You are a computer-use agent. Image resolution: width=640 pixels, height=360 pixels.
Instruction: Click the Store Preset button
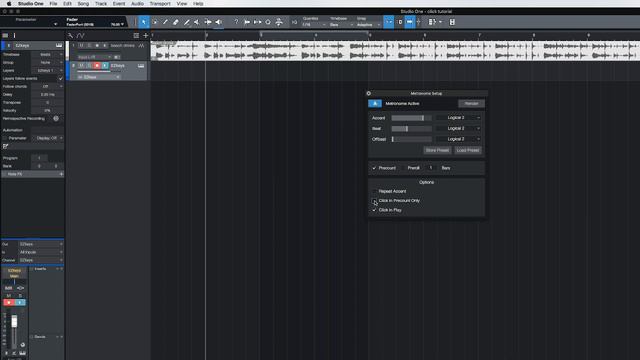point(437,150)
